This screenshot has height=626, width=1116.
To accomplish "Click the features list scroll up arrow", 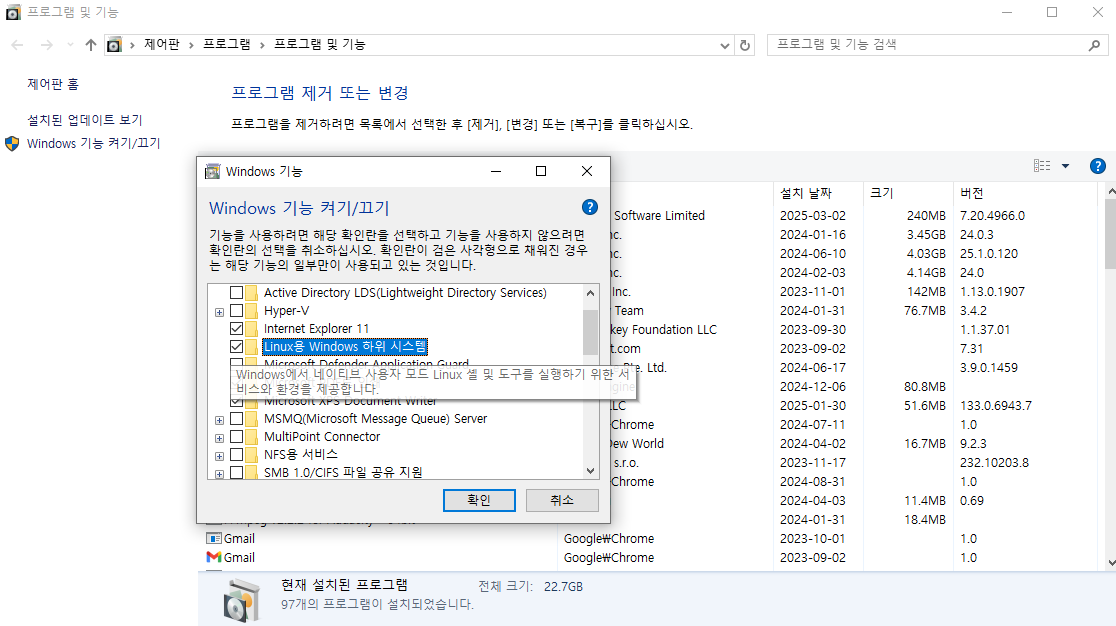I will [x=590, y=293].
